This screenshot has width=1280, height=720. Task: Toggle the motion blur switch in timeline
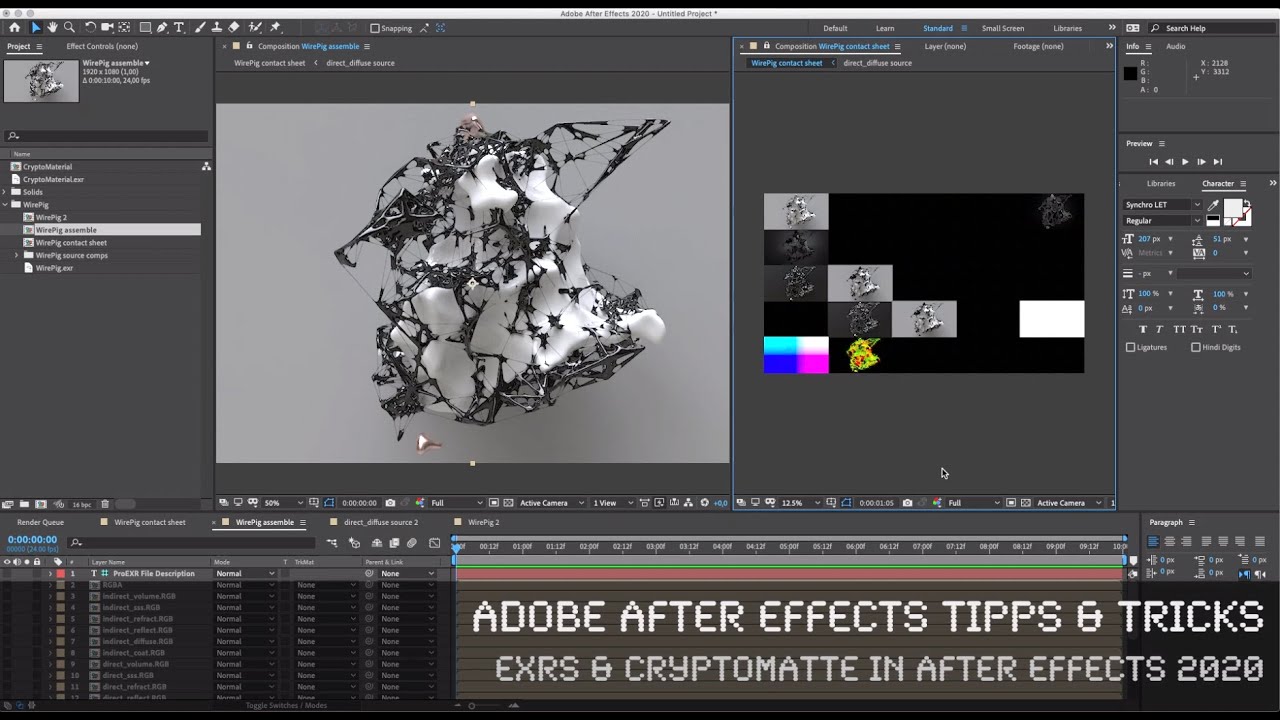pyautogui.click(x=411, y=543)
